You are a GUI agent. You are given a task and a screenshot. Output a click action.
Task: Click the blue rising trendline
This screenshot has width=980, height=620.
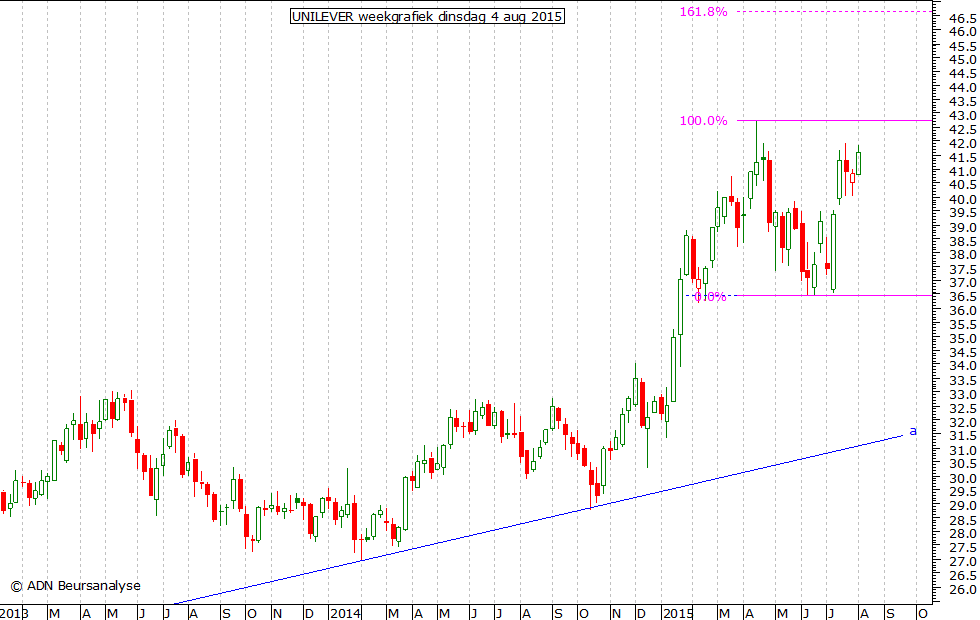tap(538, 519)
